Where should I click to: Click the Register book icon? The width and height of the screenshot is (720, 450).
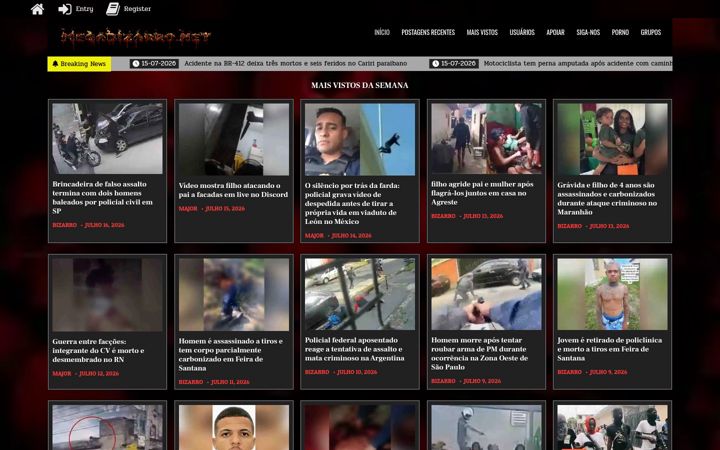[x=113, y=9]
